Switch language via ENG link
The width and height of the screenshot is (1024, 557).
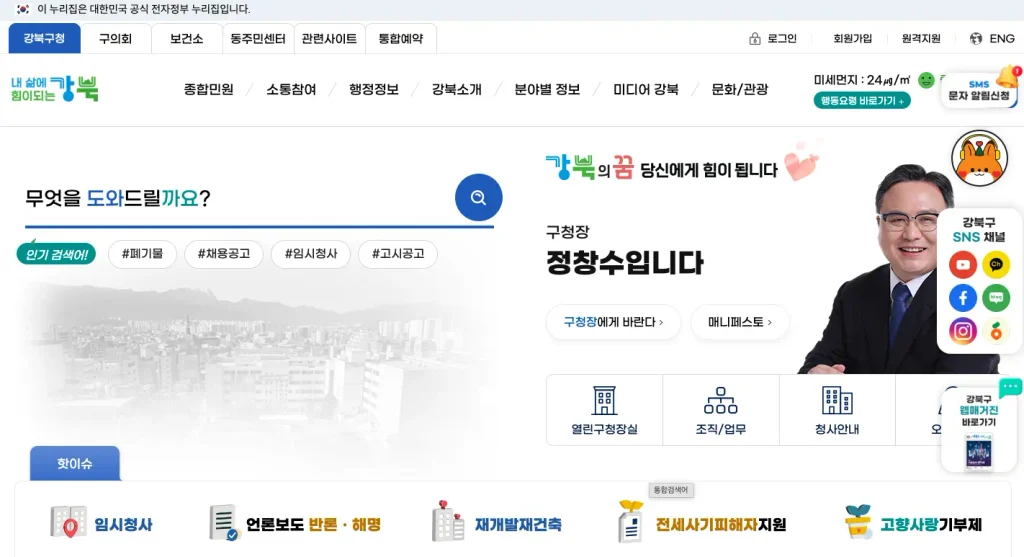tap(1002, 39)
